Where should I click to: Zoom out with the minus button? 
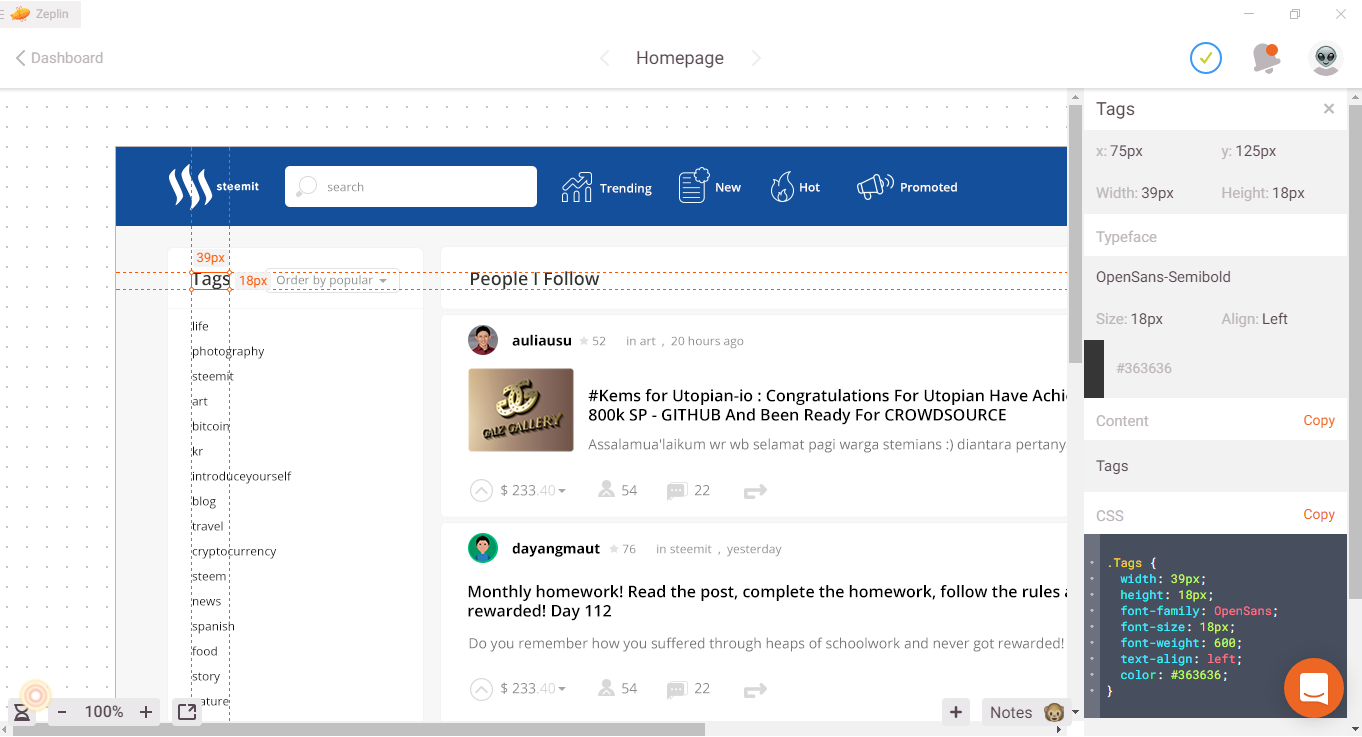tap(62, 712)
